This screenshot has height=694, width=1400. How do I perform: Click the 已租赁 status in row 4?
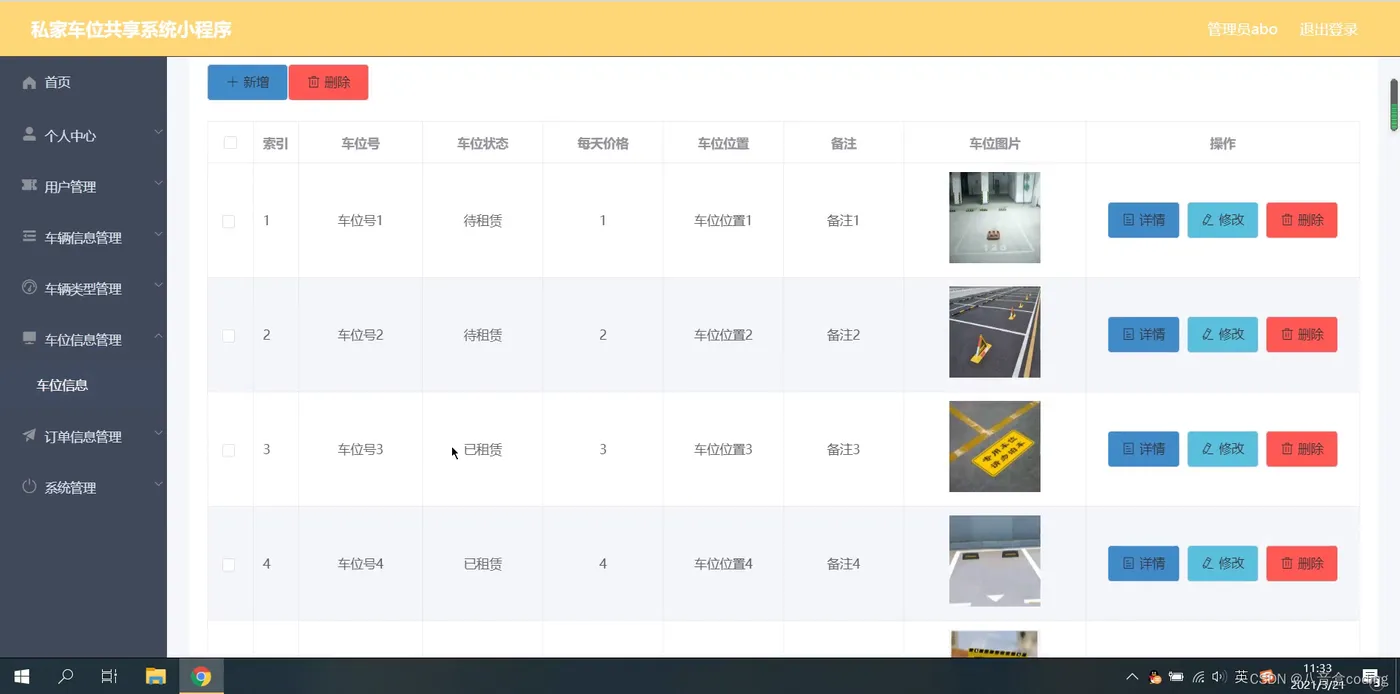tap(483, 564)
